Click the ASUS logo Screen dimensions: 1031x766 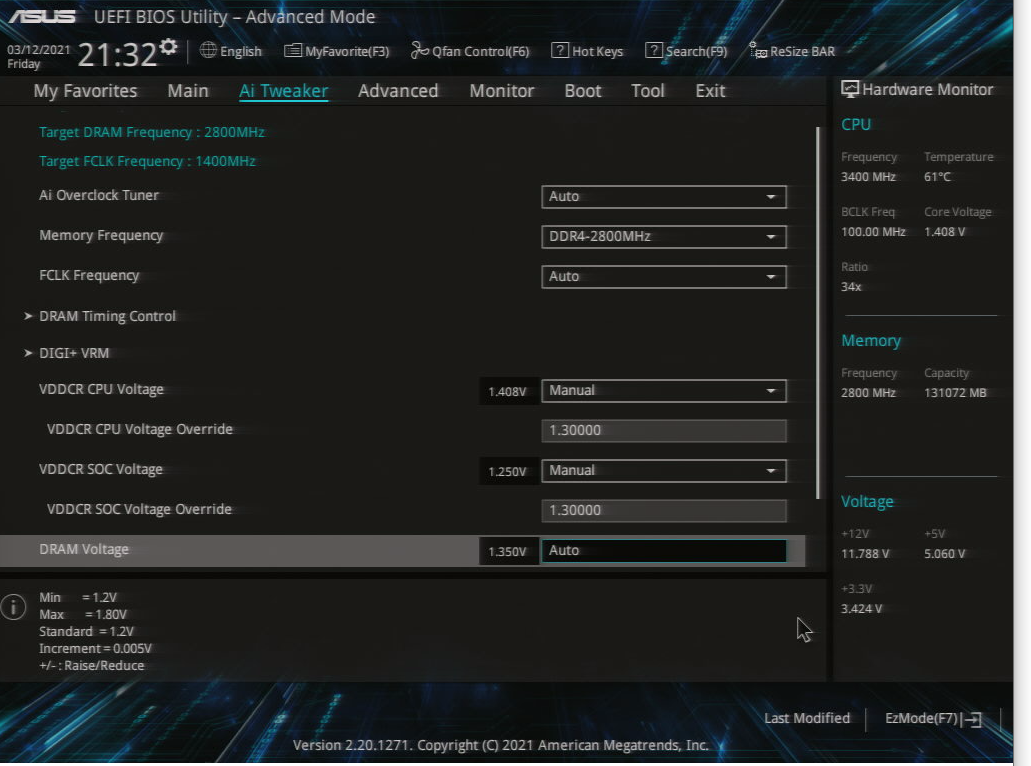coord(42,16)
